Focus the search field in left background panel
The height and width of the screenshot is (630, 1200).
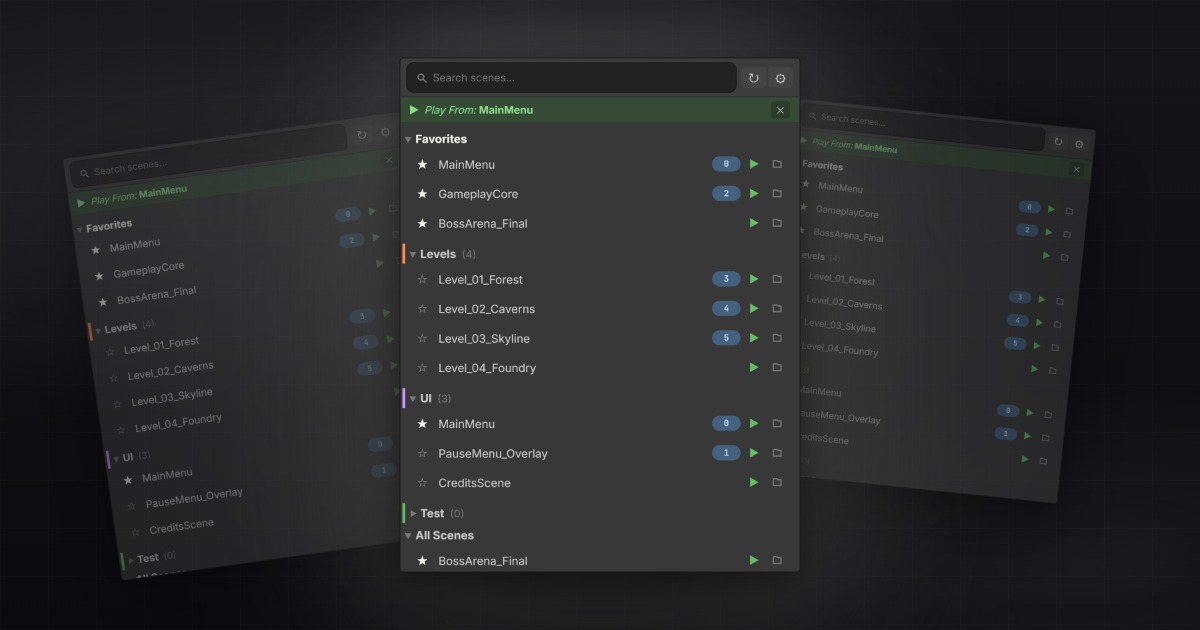(208, 155)
